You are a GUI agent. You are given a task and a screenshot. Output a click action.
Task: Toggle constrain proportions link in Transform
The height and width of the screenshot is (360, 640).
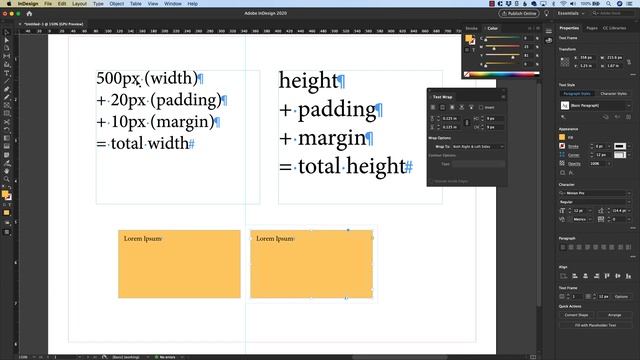[x=629, y=62]
